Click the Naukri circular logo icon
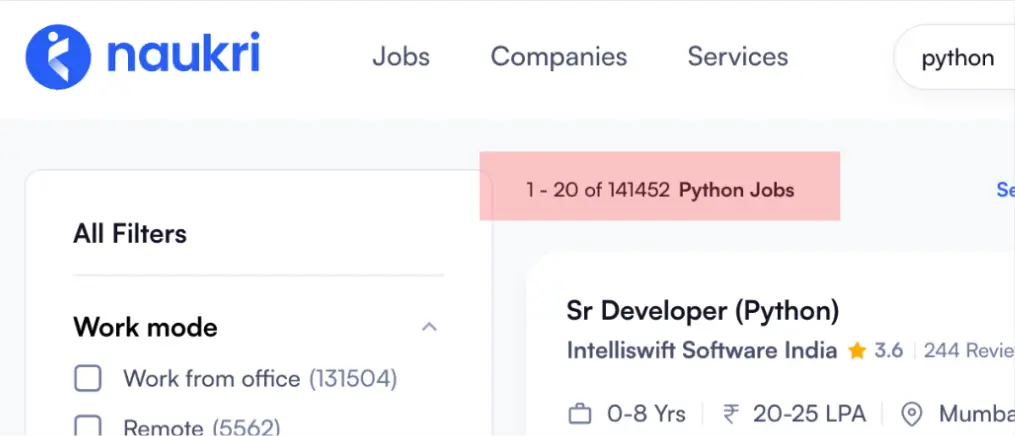Viewport: 1015px width, 436px height. coord(59,57)
